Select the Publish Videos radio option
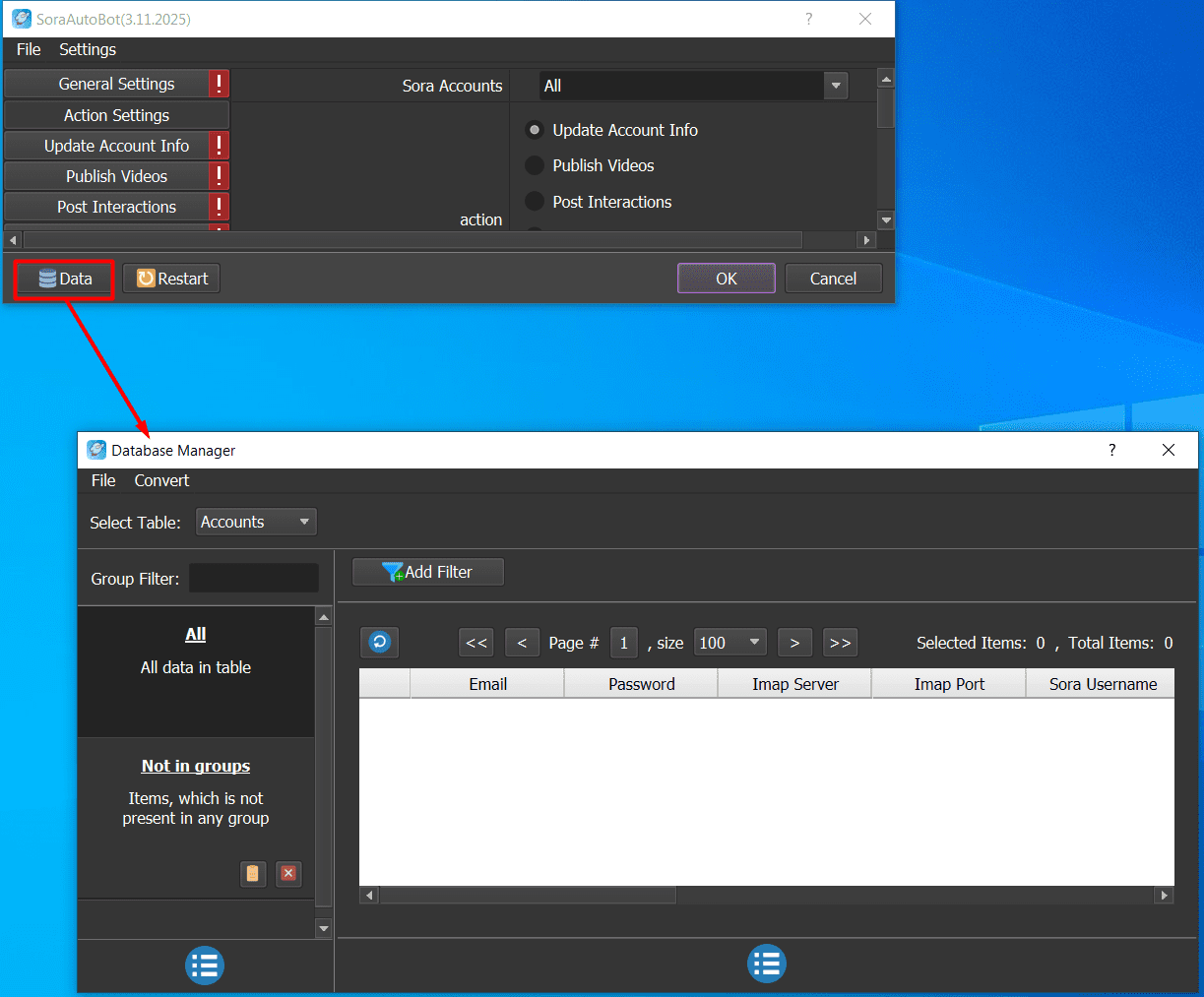This screenshot has width=1204, height=997. (x=535, y=165)
